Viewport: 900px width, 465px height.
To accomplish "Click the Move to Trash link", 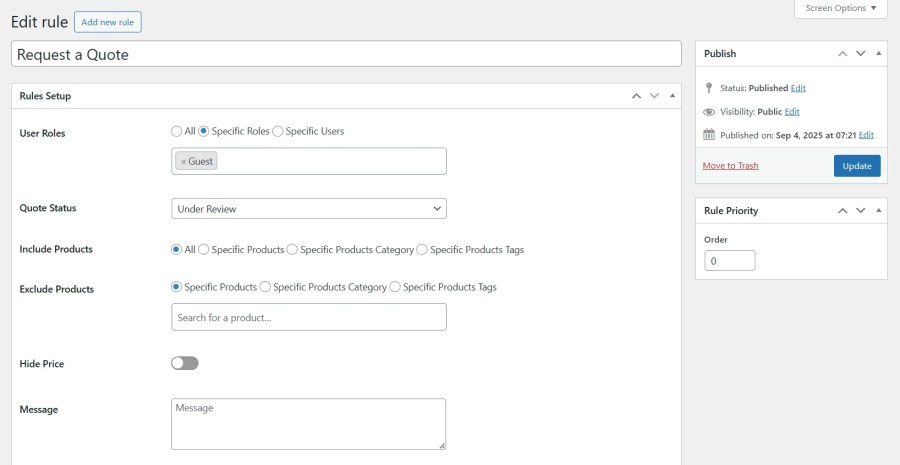I will tap(731, 165).
